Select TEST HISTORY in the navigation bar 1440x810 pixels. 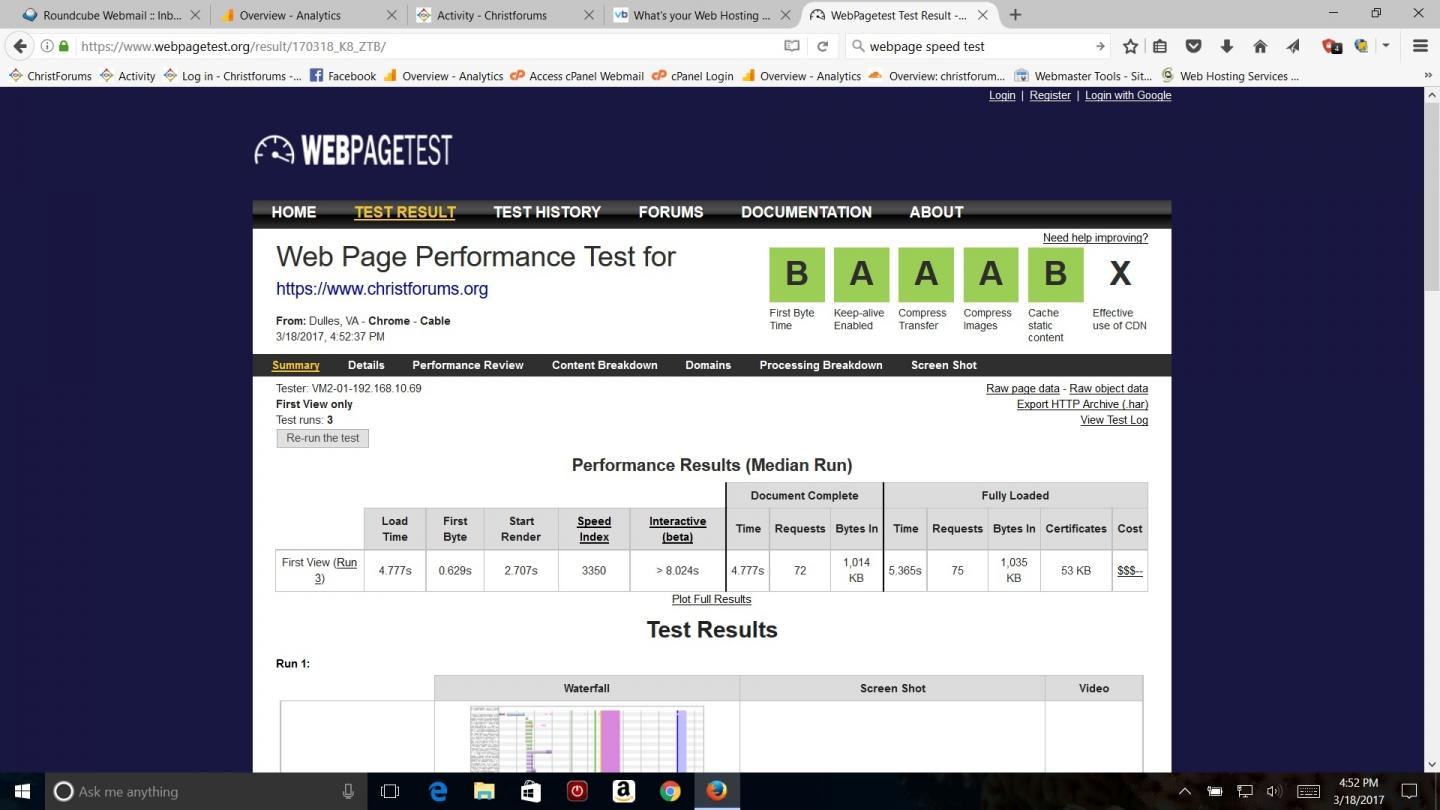pyautogui.click(x=547, y=212)
